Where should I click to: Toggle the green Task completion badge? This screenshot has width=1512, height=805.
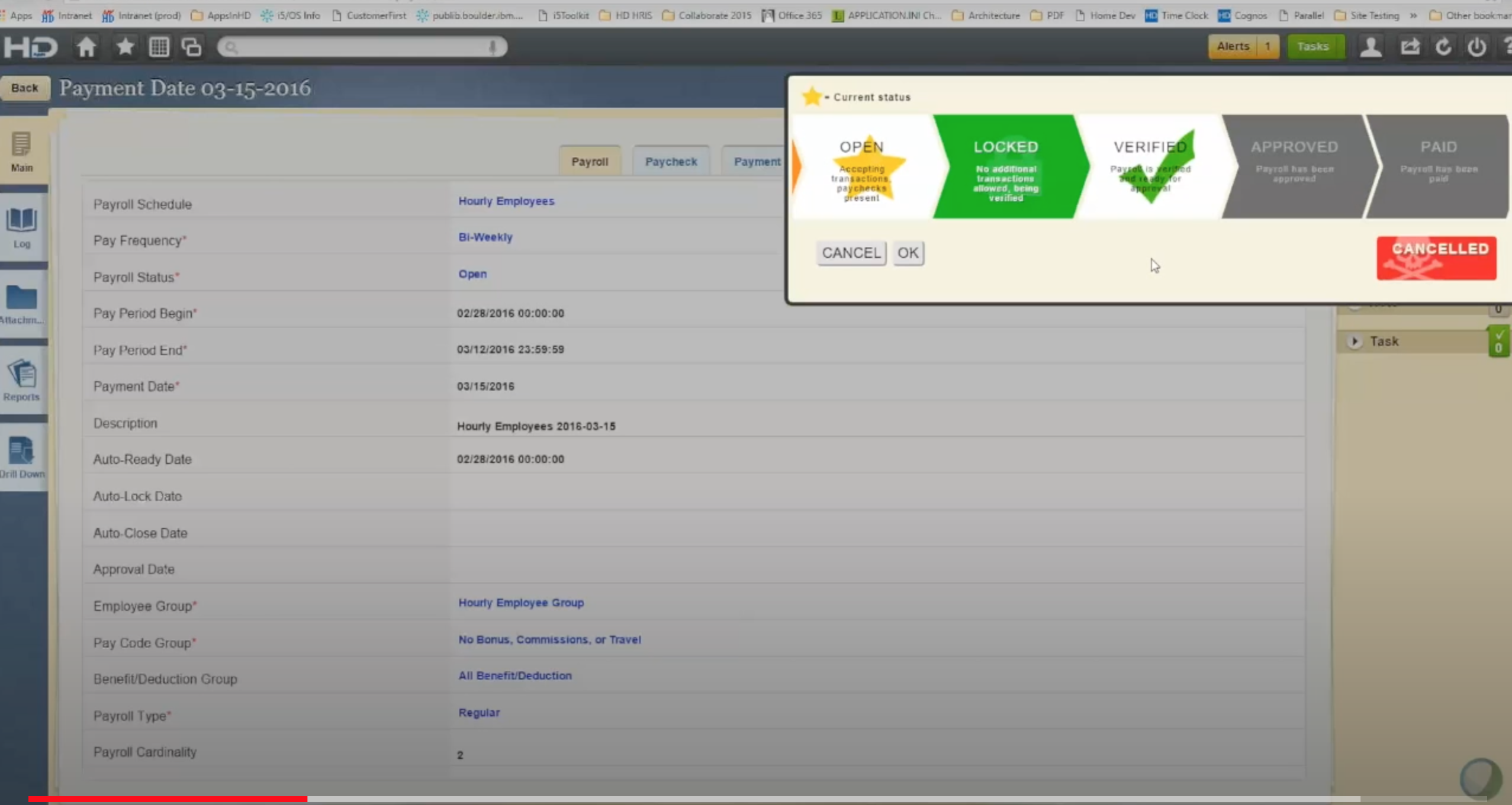point(1498,341)
